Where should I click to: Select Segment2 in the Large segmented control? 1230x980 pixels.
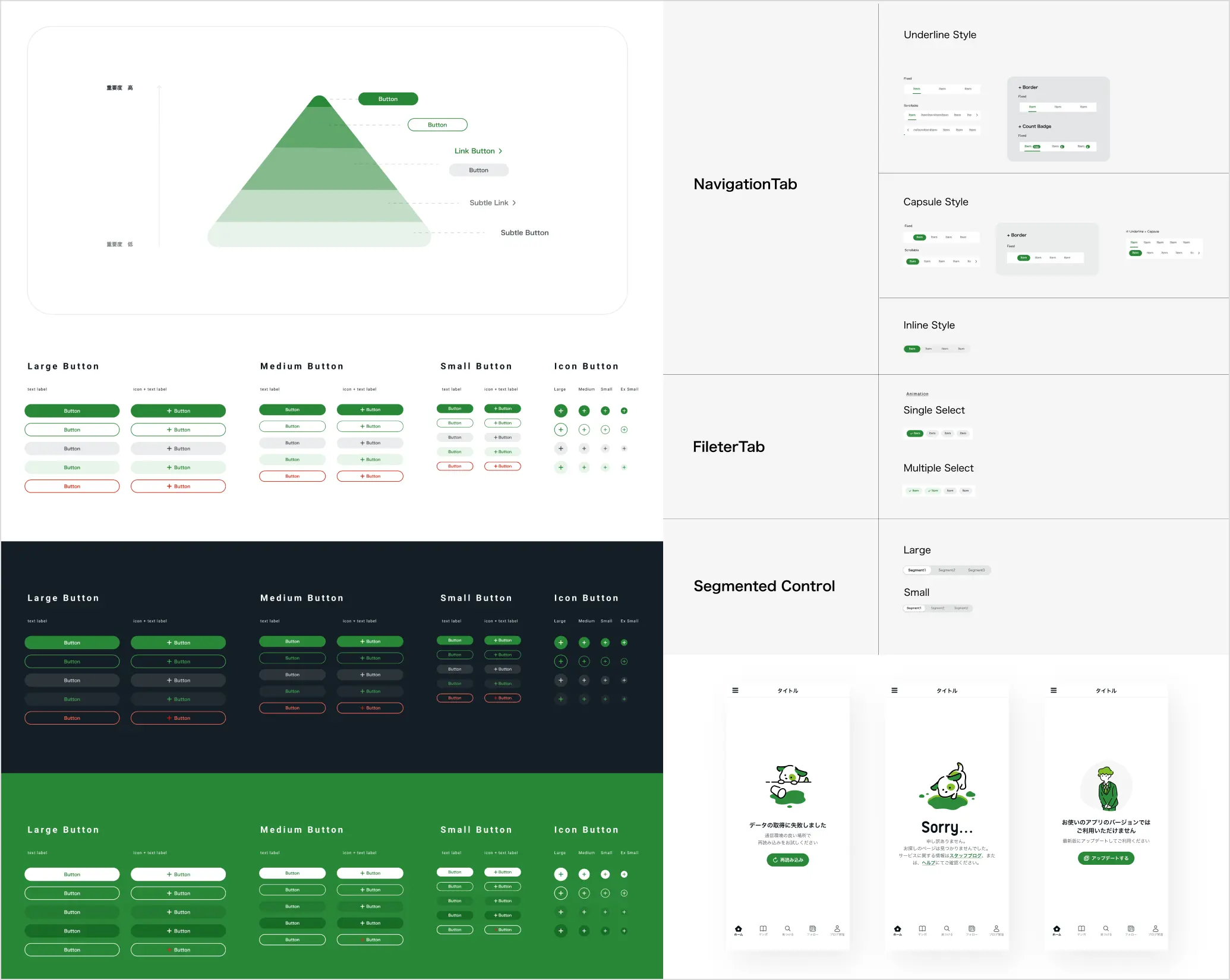click(947, 570)
